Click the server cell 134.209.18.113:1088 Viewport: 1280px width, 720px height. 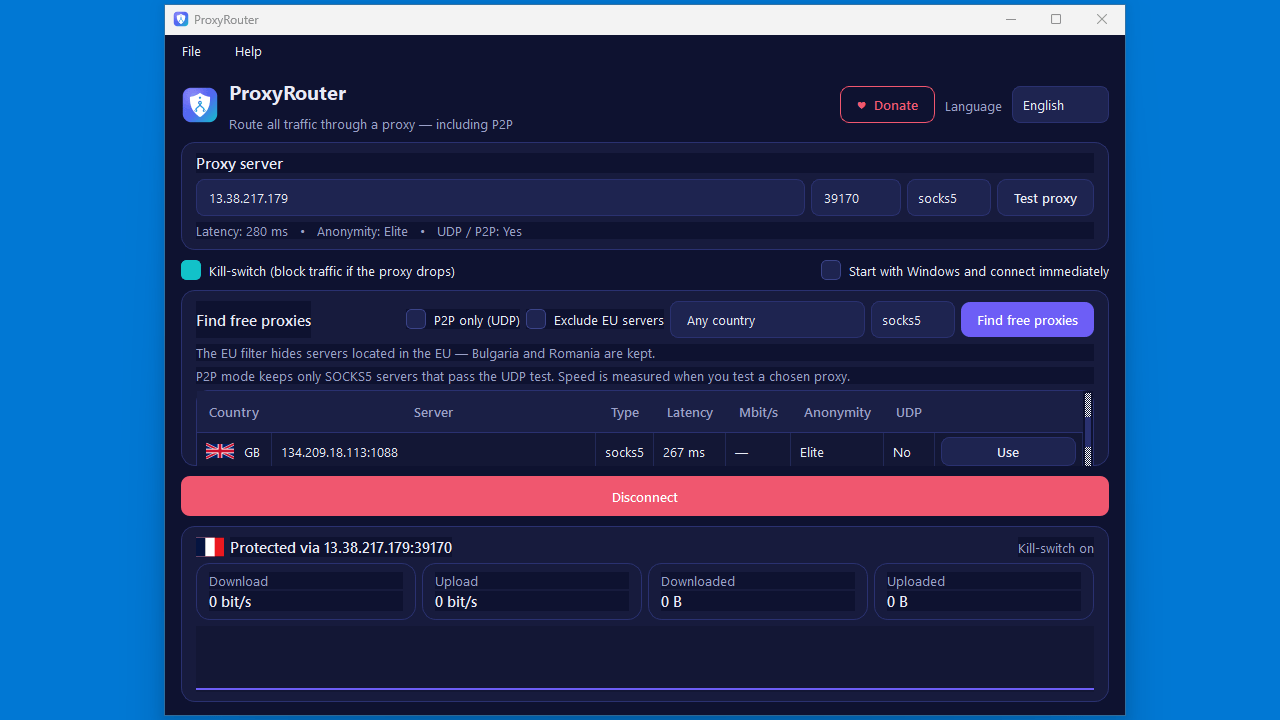click(433, 452)
